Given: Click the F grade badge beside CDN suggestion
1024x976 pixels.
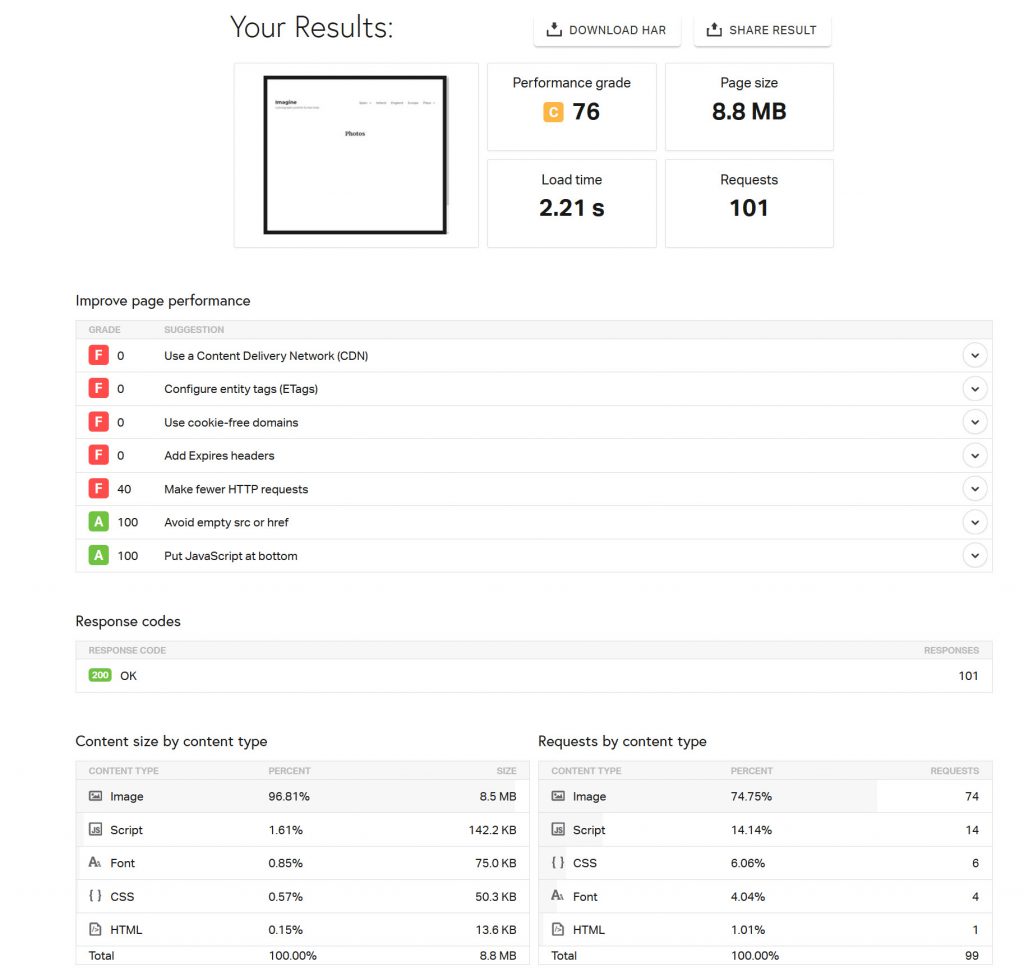Looking at the screenshot, I should (x=98, y=355).
